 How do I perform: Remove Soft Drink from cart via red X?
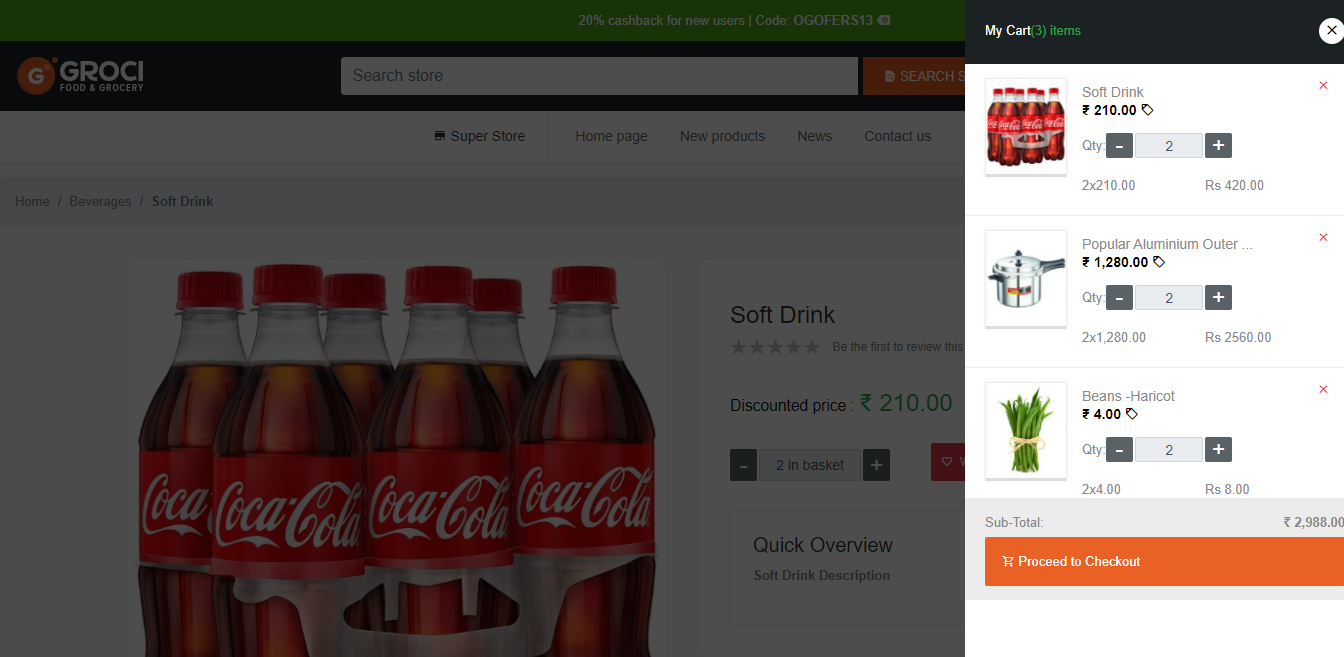tap(1323, 86)
